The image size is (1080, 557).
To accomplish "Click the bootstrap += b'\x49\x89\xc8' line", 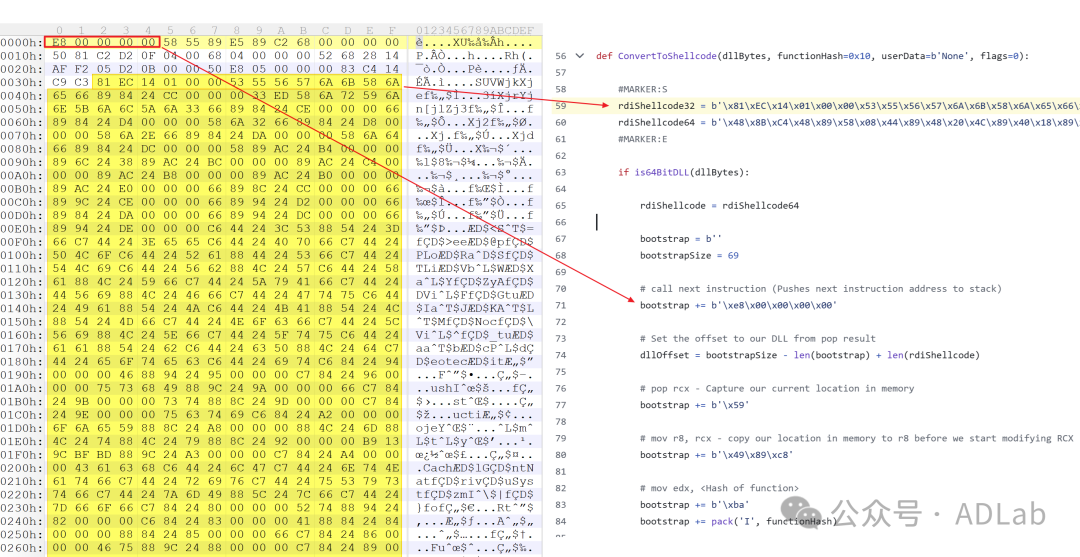I will (718, 455).
